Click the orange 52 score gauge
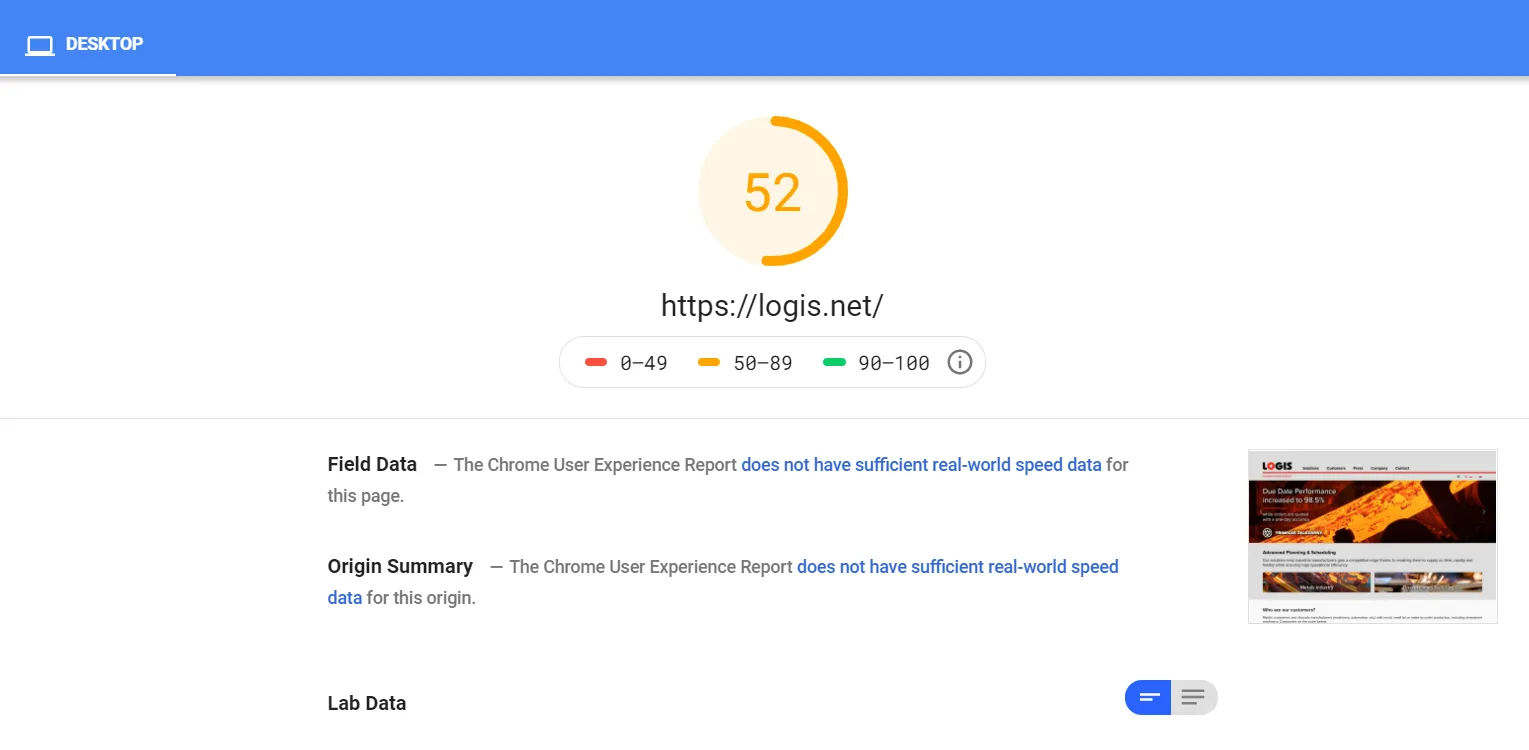1529x750 pixels. [x=772, y=192]
